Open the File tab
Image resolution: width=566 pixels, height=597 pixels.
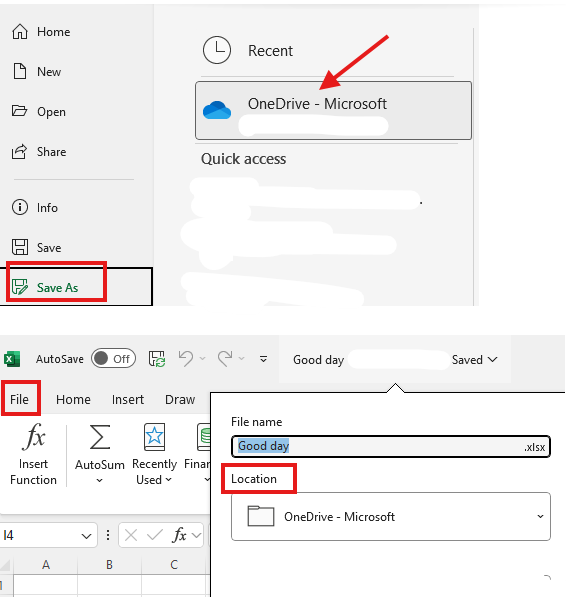pyautogui.click(x=19, y=399)
